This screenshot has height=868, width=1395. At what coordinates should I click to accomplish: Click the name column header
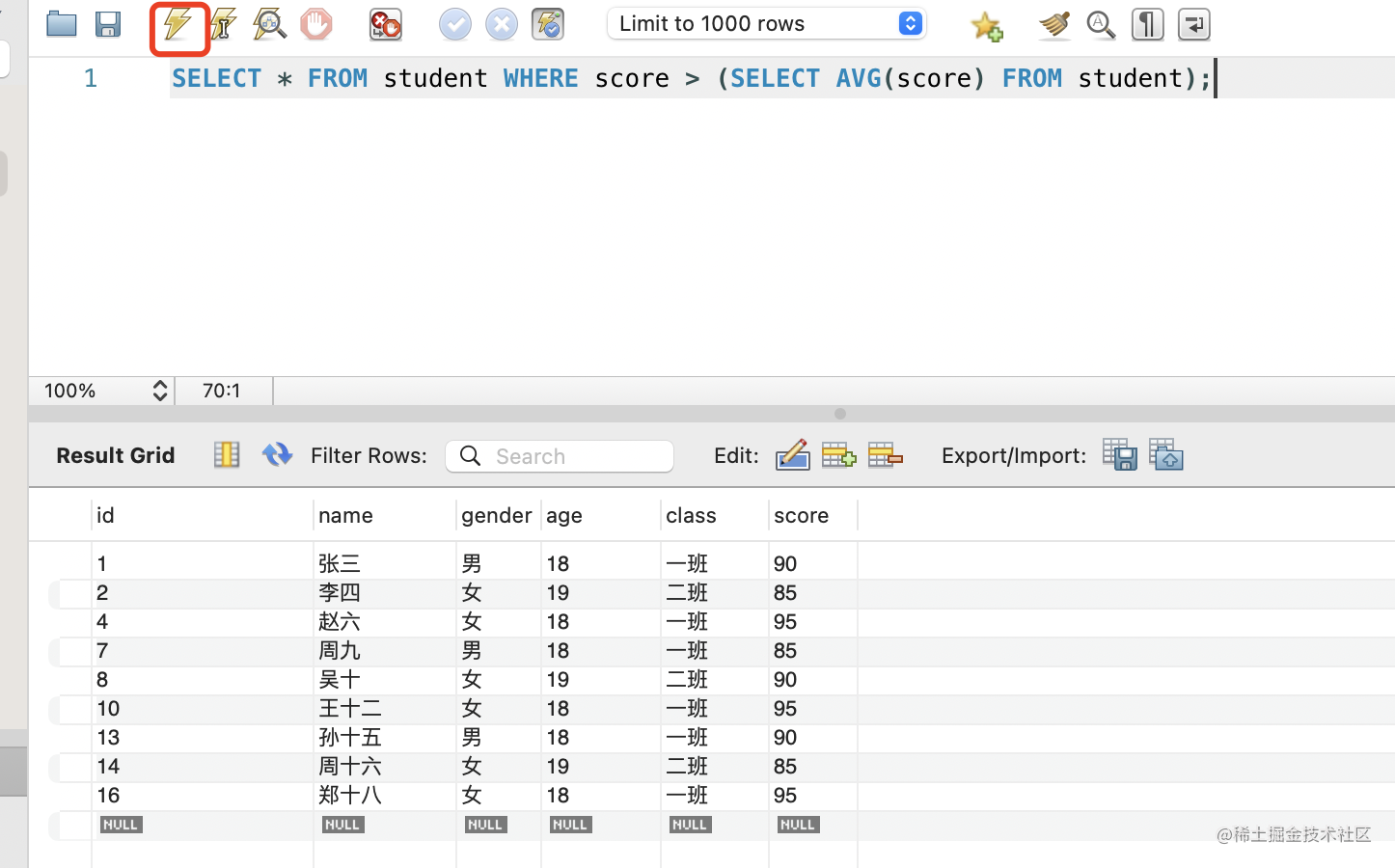tap(345, 516)
